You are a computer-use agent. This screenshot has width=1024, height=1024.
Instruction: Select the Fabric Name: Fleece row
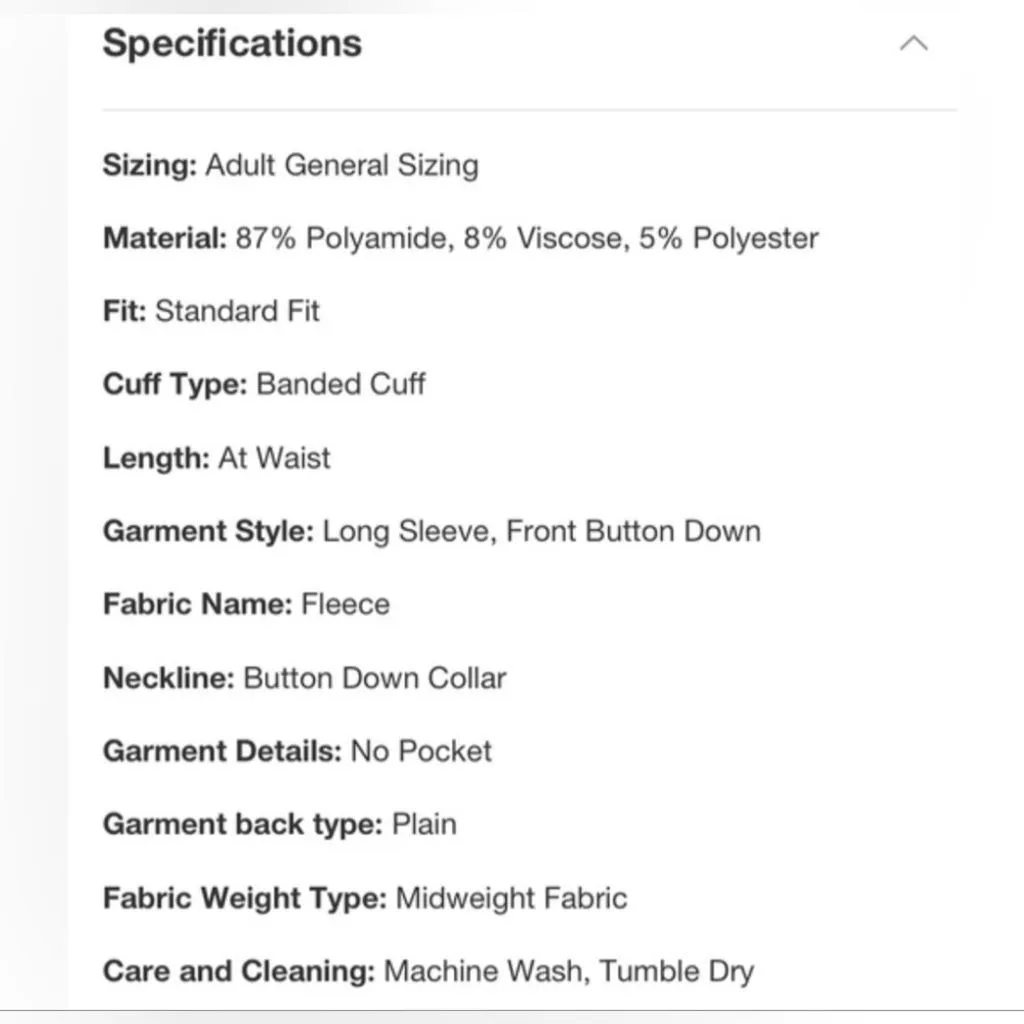pyautogui.click(x=246, y=604)
